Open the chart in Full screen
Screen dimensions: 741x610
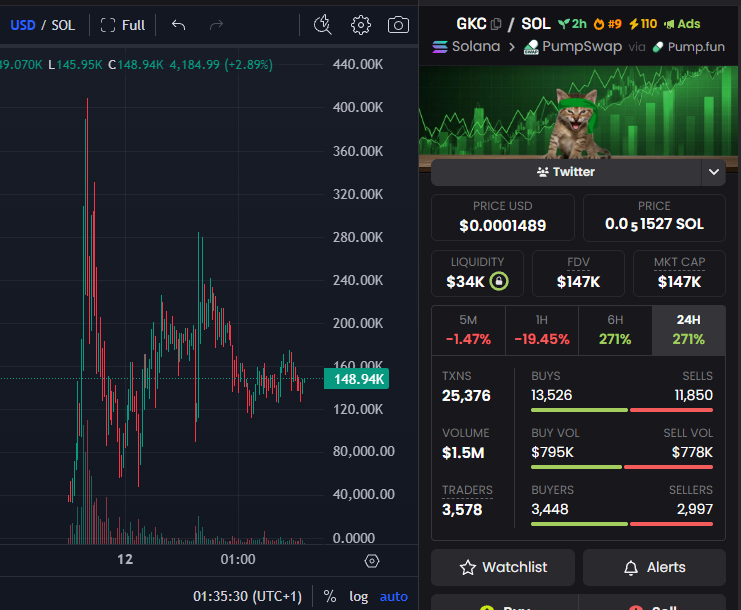(123, 25)
